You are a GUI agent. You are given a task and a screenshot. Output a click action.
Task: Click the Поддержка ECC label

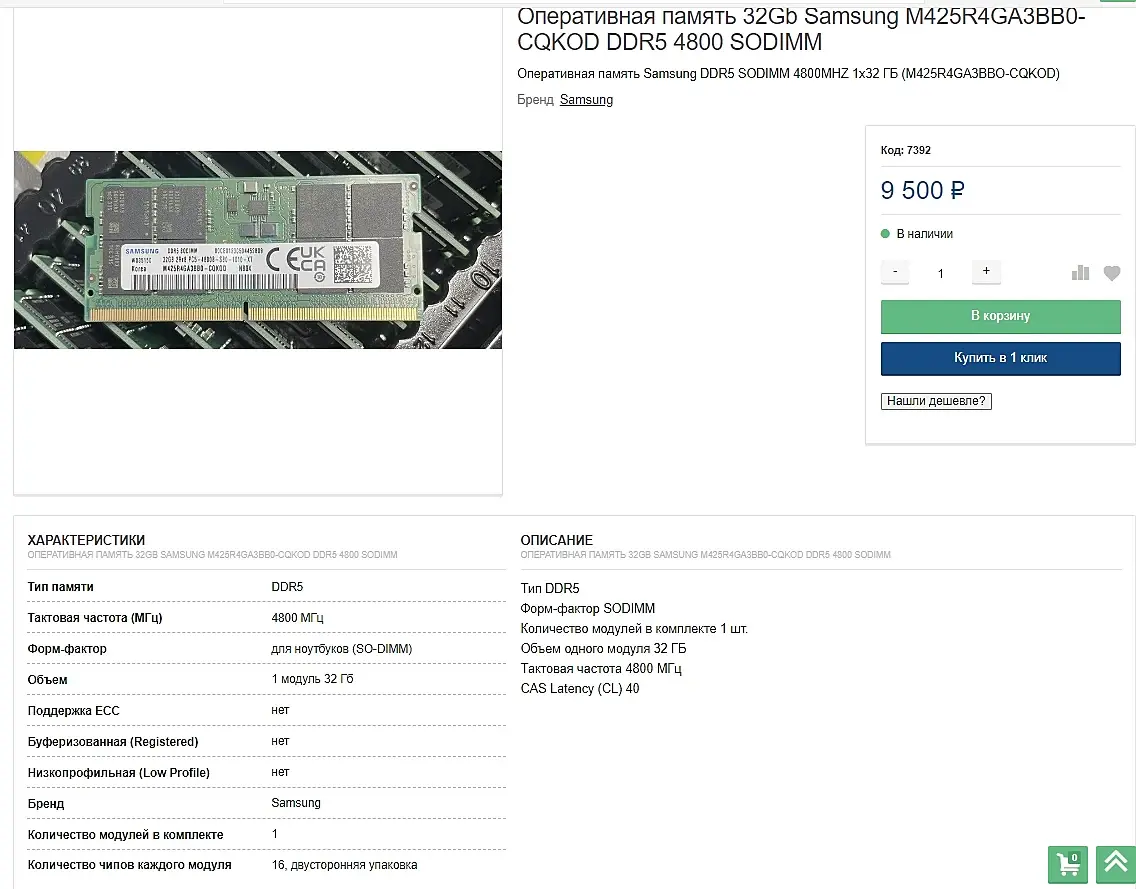pos(73,711)
